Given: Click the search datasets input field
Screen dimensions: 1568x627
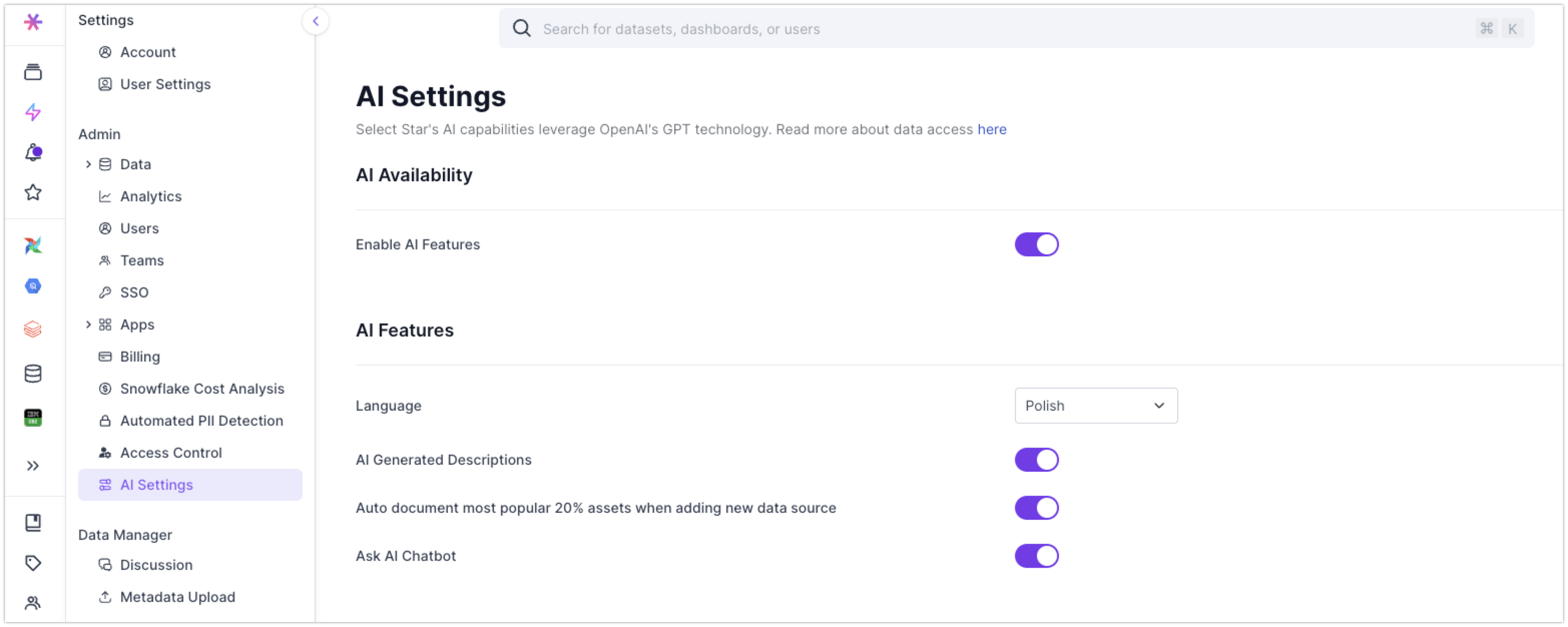Looking at the screenshot, I should 974,29.
